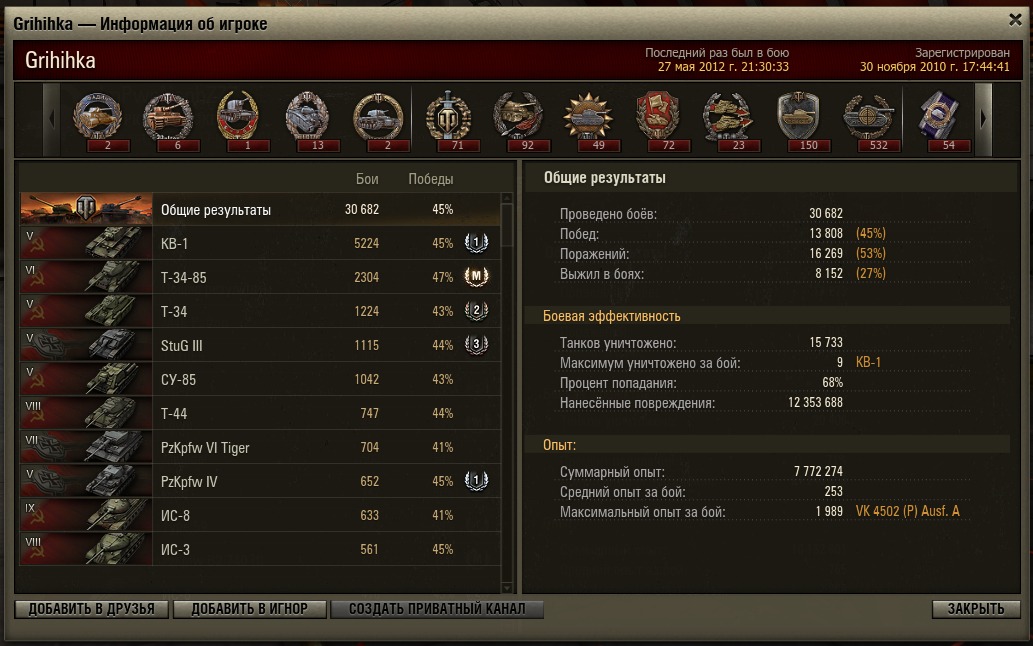Click Создать приватный канал button
Screen dimensions: 1033x646
(437, 609)
